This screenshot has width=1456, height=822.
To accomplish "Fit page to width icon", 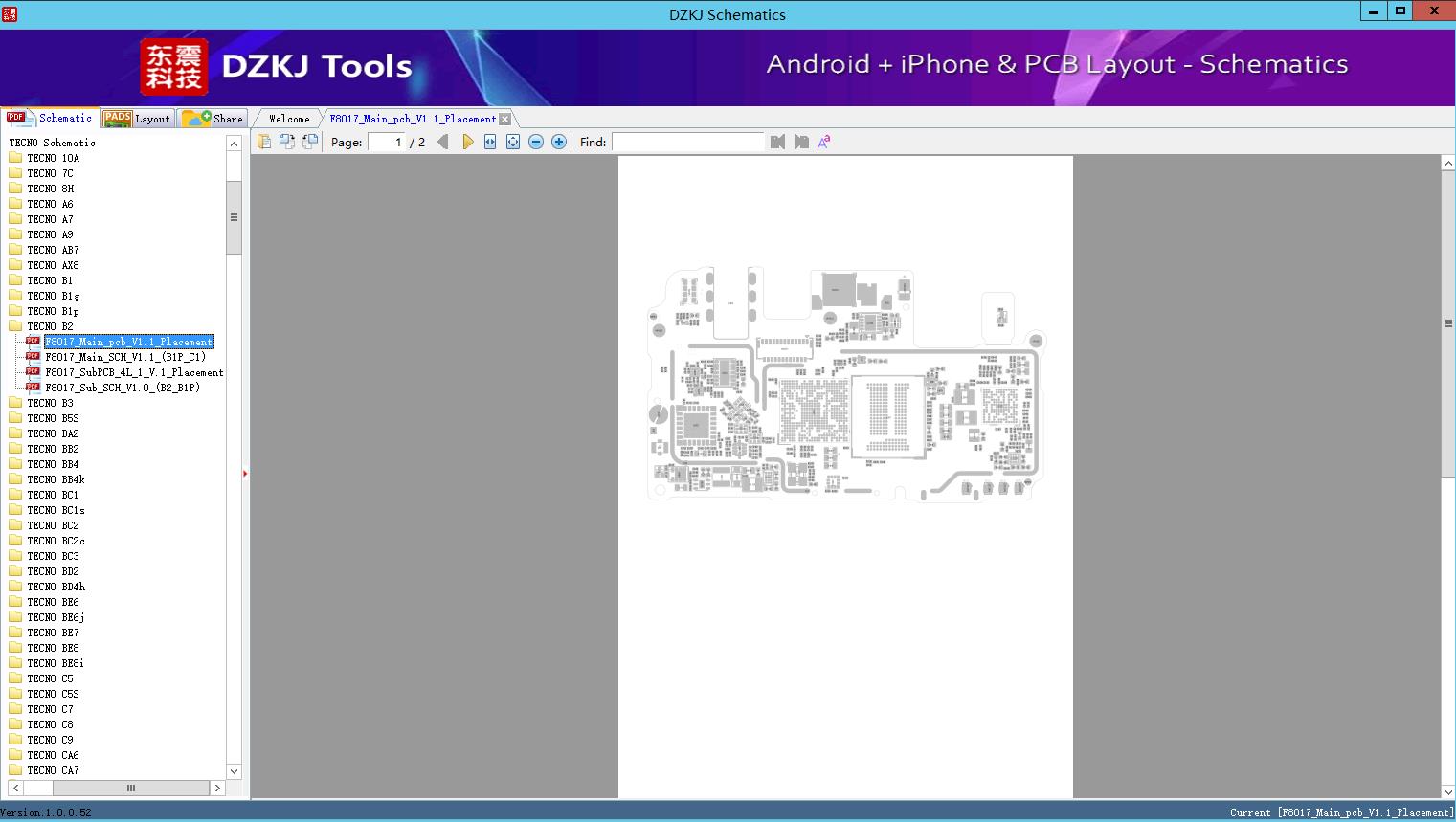I will click(x=490, y=142).
